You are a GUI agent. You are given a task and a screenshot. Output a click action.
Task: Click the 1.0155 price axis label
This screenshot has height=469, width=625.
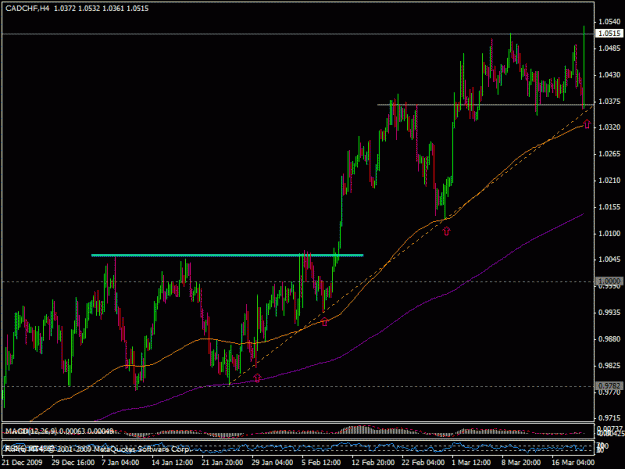tap(609, 207)
